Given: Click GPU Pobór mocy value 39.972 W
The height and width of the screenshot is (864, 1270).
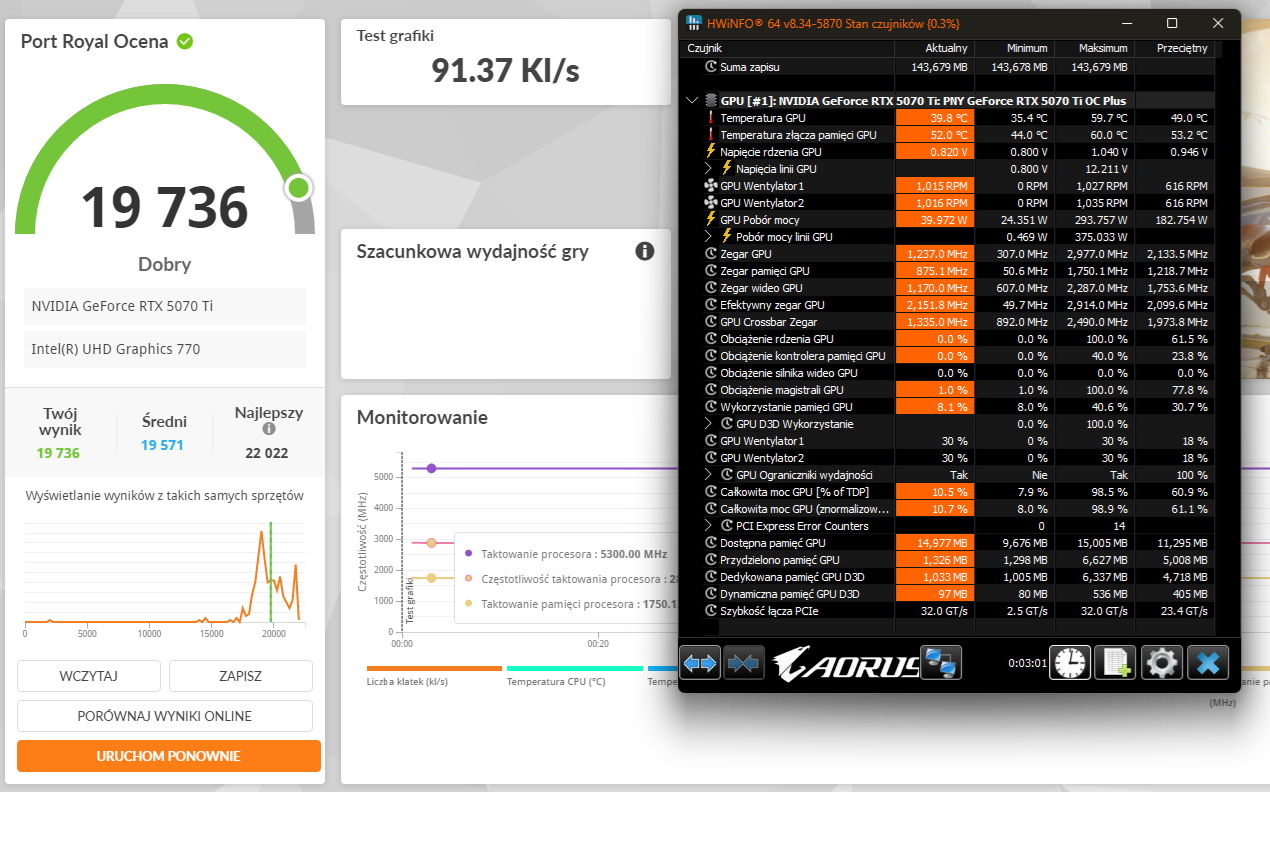Looking at the screenshot, I should [x=934, y=220].
